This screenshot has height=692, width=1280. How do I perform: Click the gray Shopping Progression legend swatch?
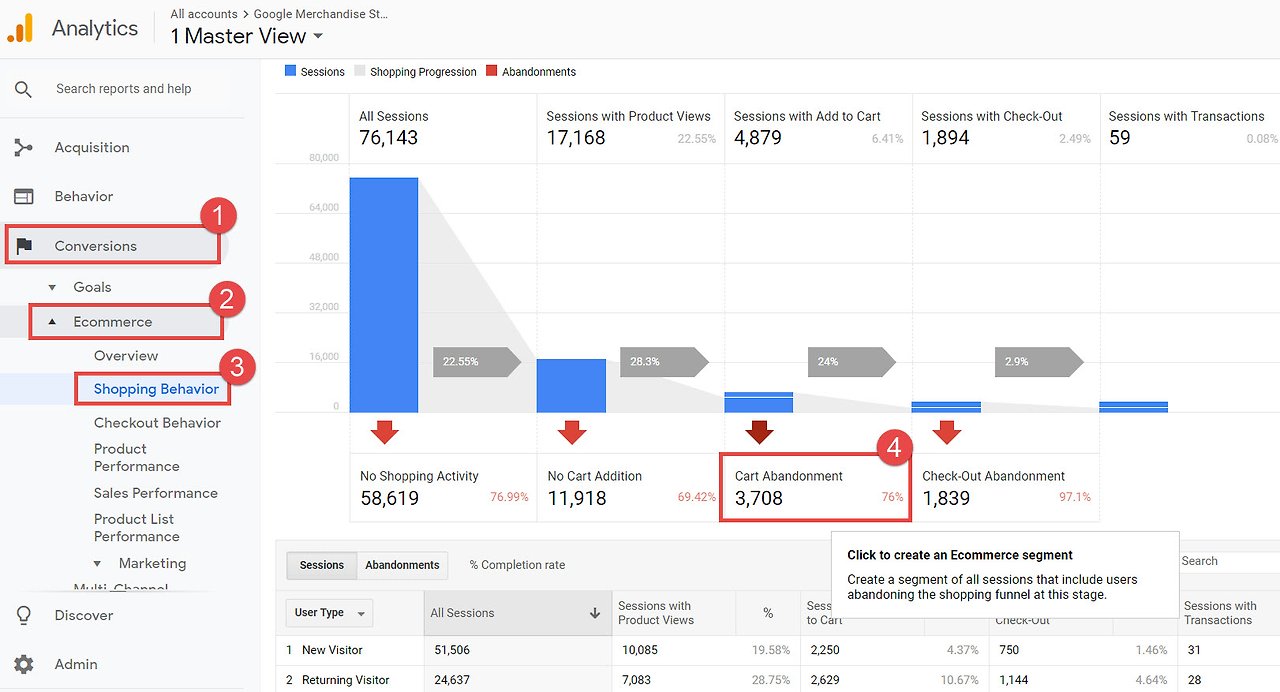pos(361,71)
